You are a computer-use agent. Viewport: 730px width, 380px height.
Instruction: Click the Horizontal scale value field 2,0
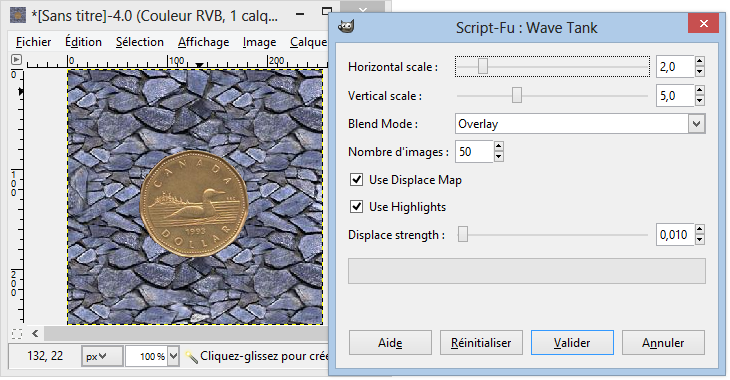[675, 67]
